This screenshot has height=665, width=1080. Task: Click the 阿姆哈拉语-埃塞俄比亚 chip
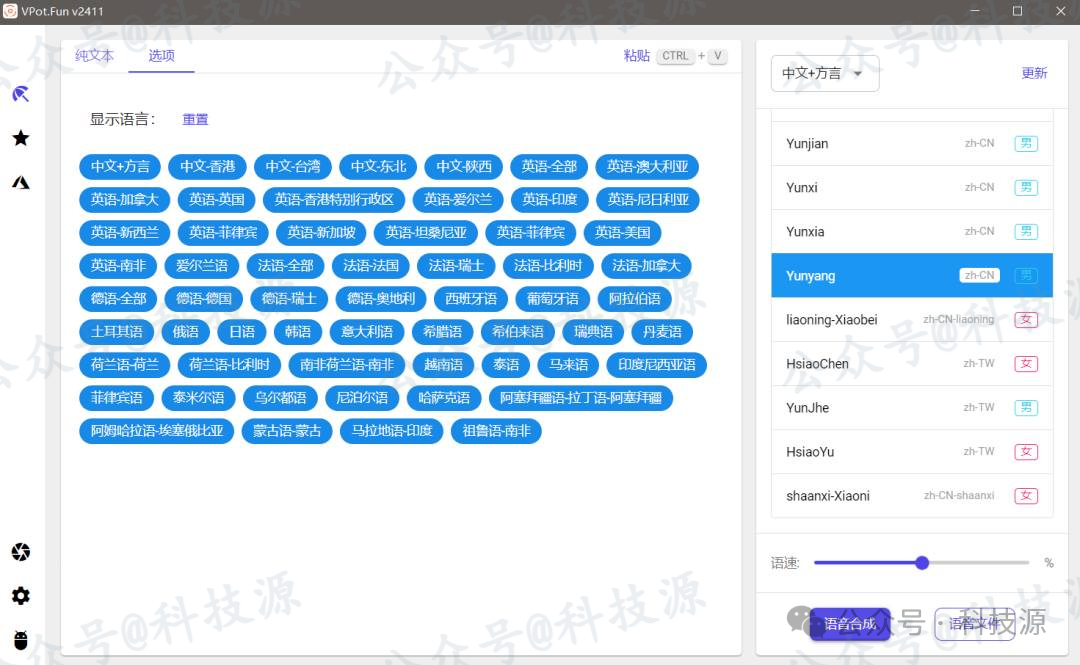tap(157, 431)
